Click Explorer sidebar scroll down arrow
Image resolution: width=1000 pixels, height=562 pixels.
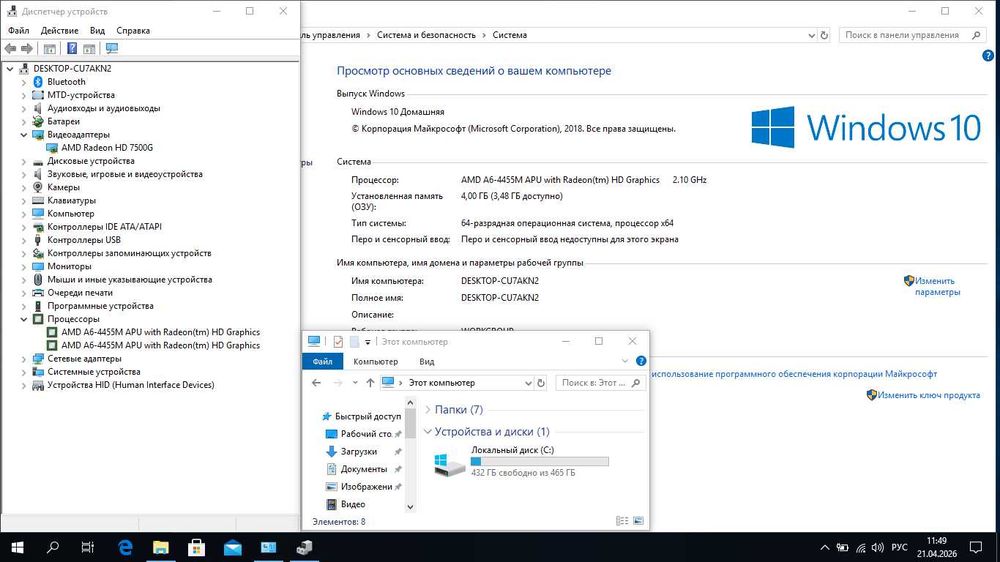click(410, 507)
